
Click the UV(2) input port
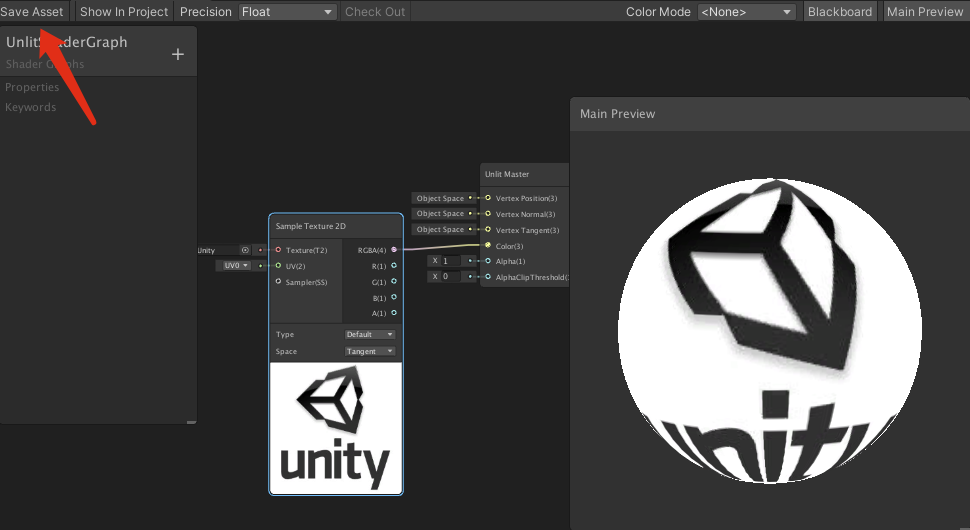pyautogui.click(x=278, y=266)
